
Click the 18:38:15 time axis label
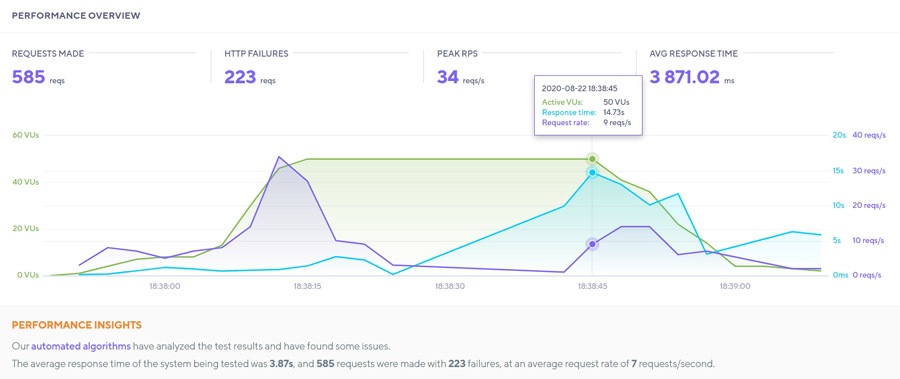(307, 285)
